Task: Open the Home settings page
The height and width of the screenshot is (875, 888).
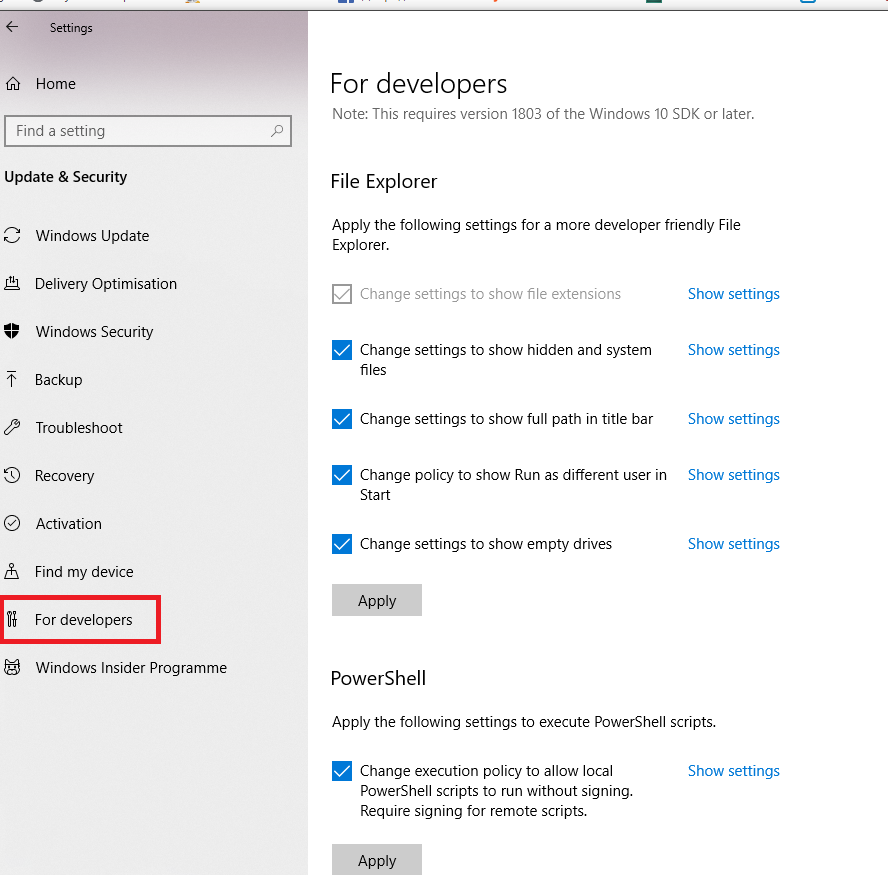Action: (x=56, y=84)
